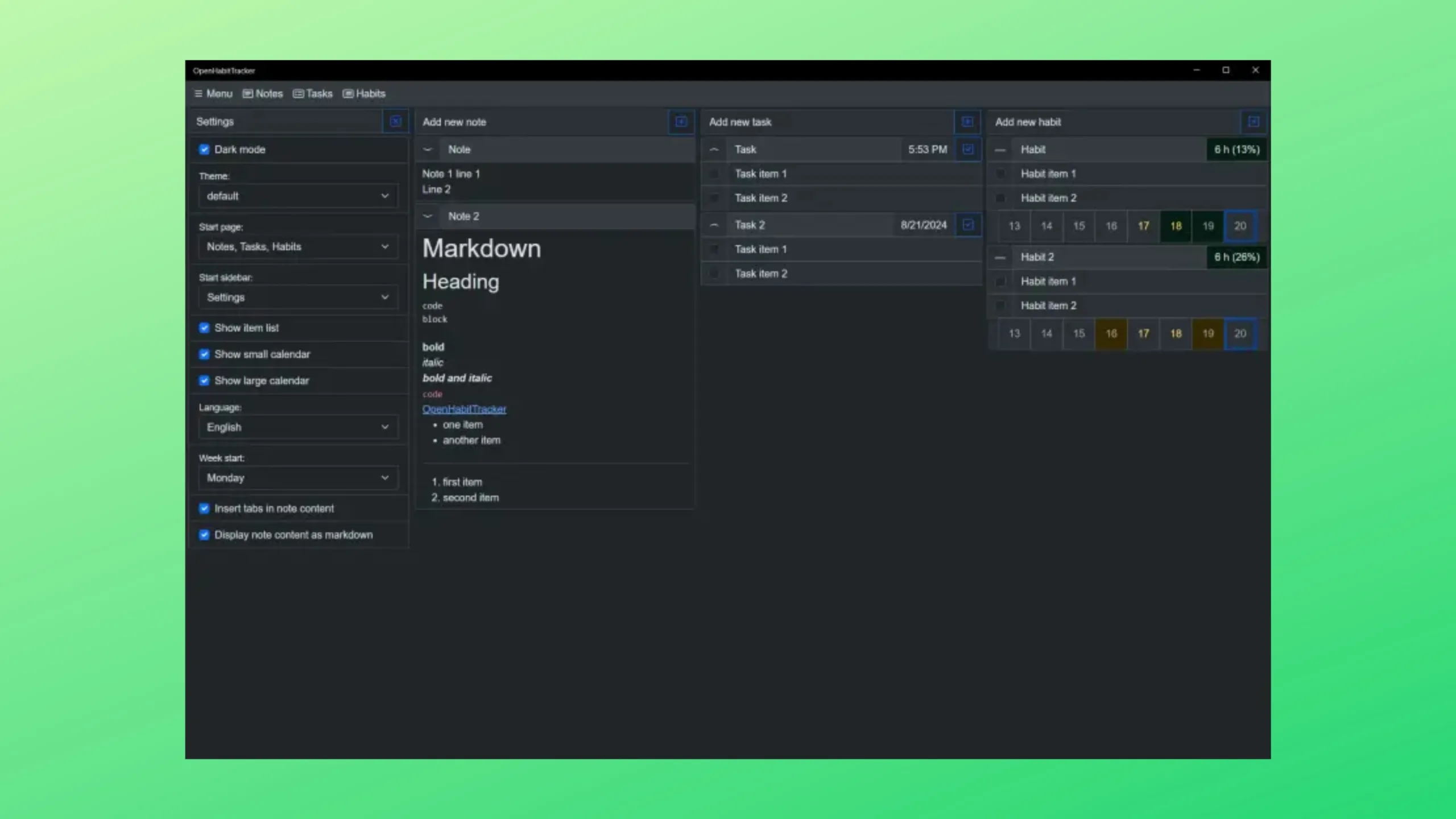
Task: Open the Theme dropdown showing default
Action: (298, 196)
